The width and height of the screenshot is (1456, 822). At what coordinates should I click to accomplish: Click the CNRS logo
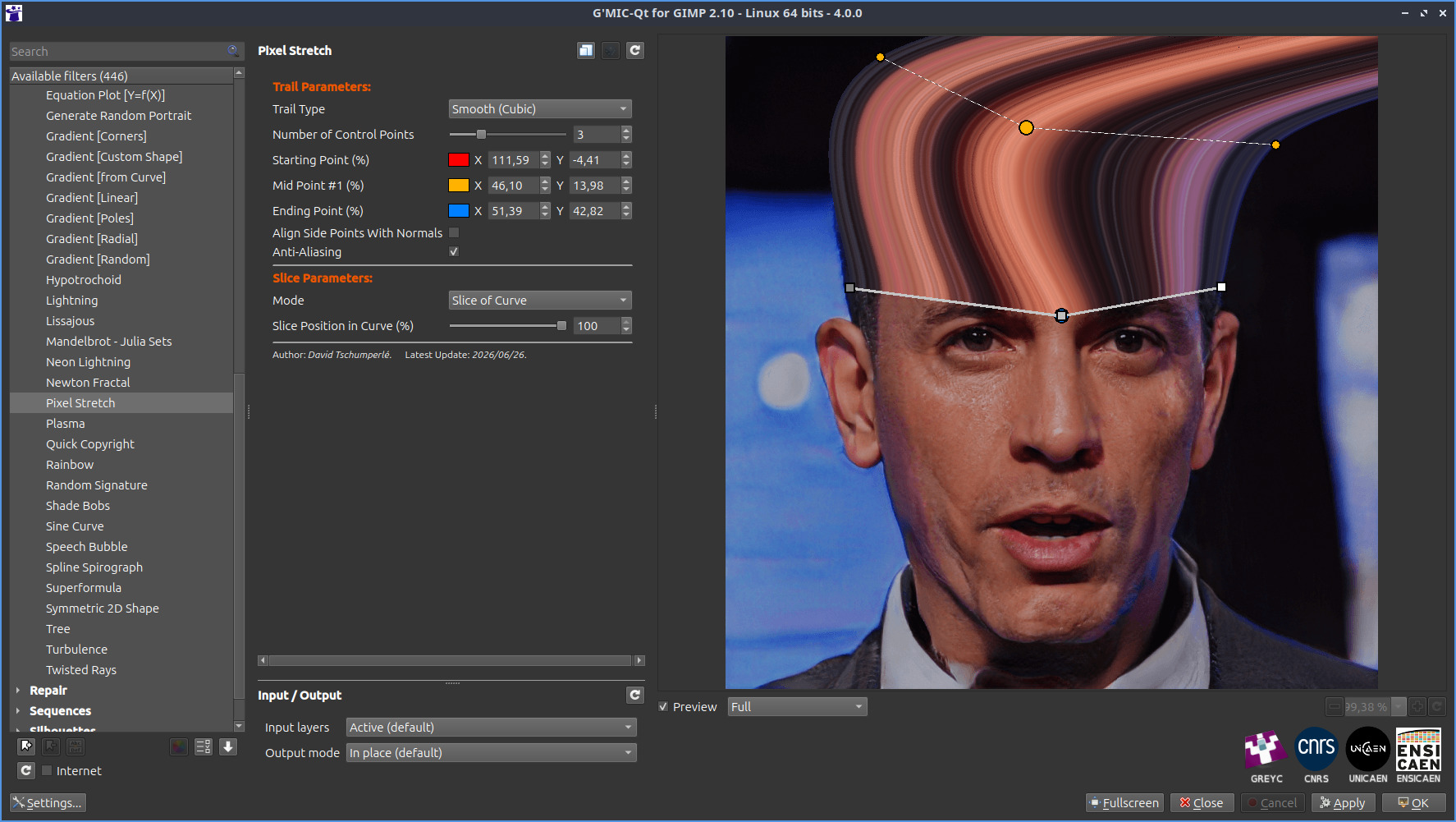click(x=1316, y=756)
